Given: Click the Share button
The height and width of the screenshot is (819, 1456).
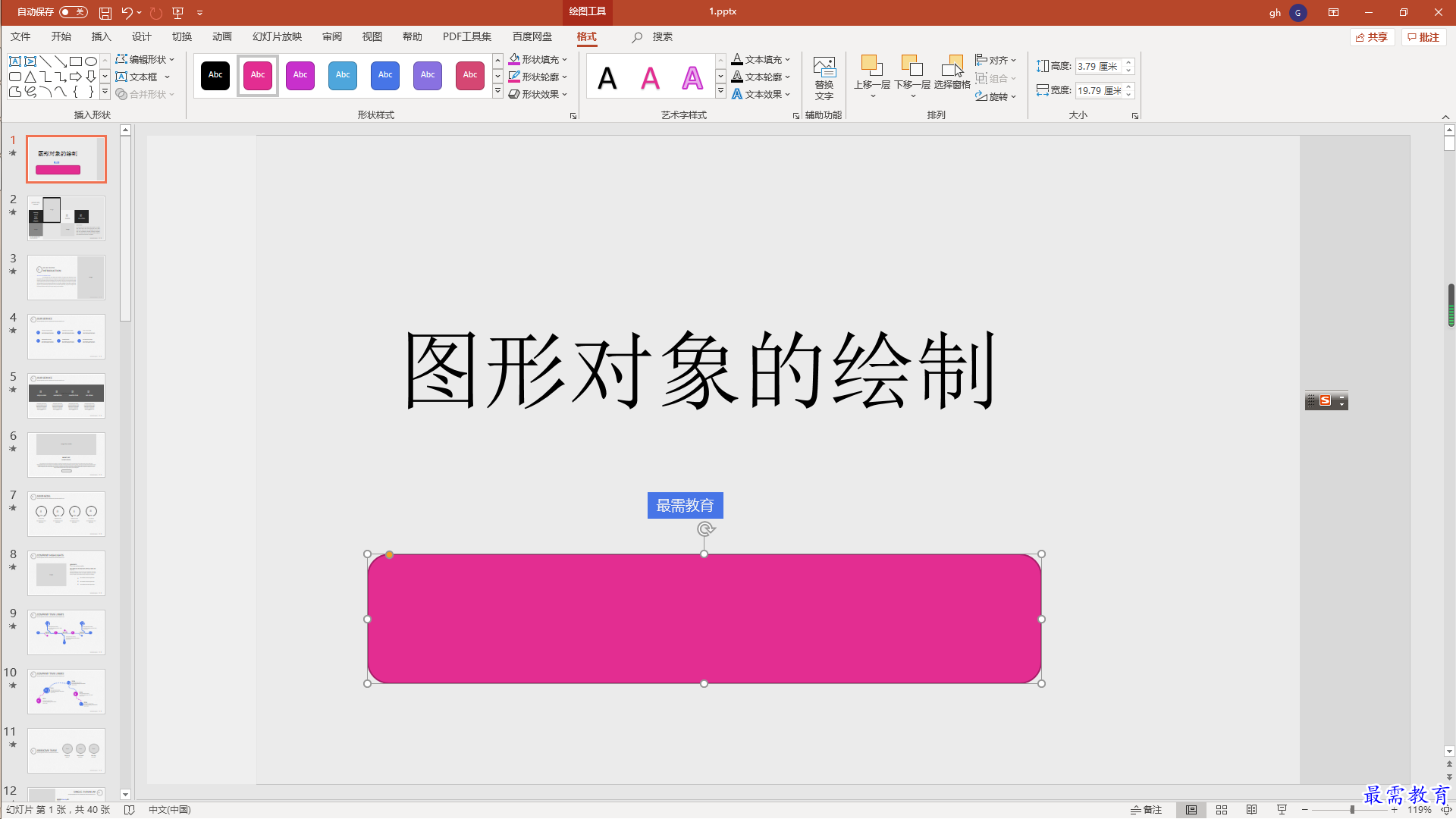Looking at the screenshot, I should click(x=1372, y=37).
